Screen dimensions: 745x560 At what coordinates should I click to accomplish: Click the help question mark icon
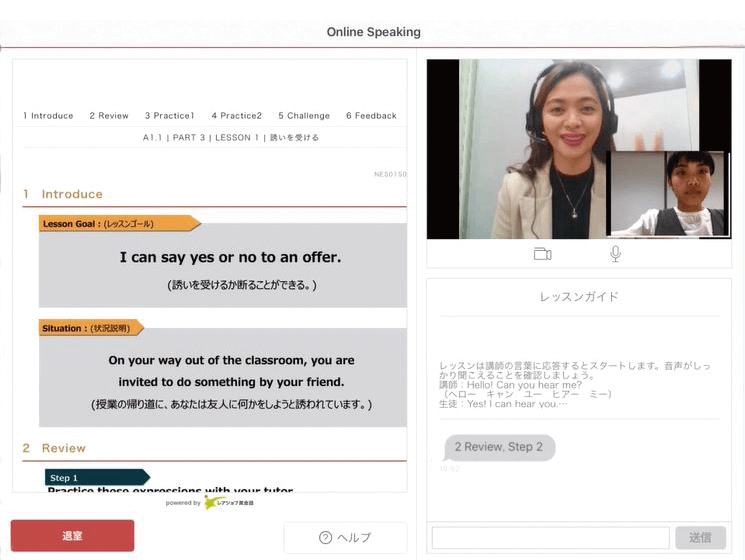coord(325,538)
